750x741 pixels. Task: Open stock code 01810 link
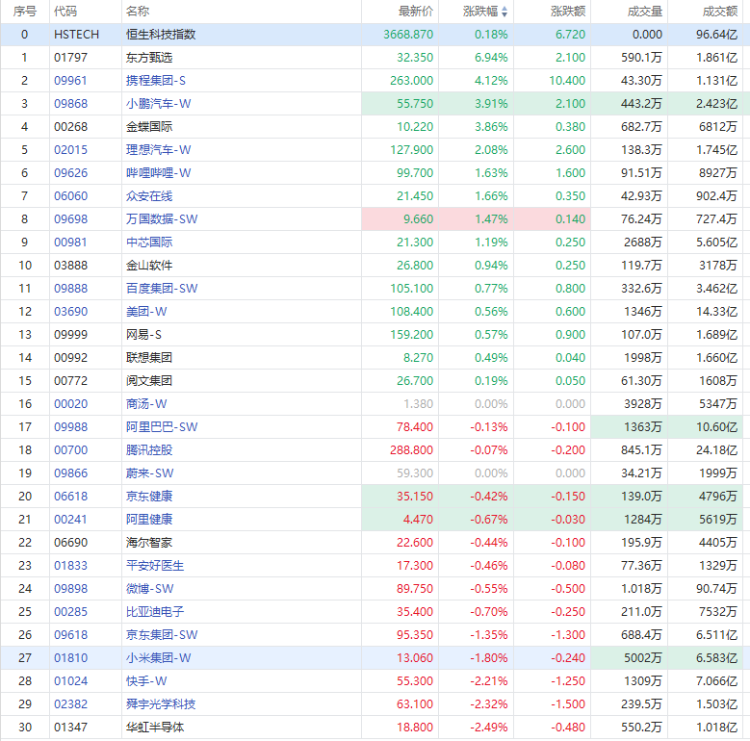click(71, 658)
